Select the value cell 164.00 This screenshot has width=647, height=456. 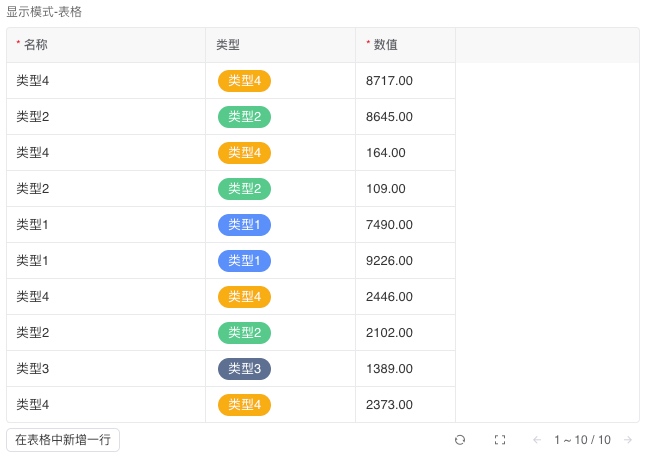(x=386, y=153)
